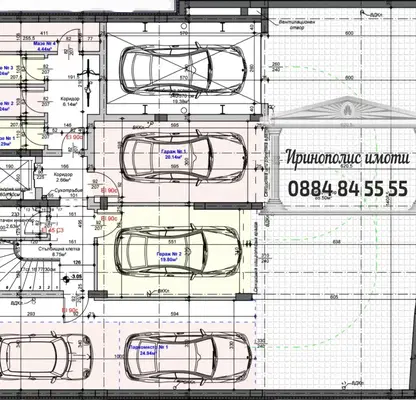Click the Мазе № 4 room label
The height and width of the screenshot is (400, 416).
coord(45,46)
